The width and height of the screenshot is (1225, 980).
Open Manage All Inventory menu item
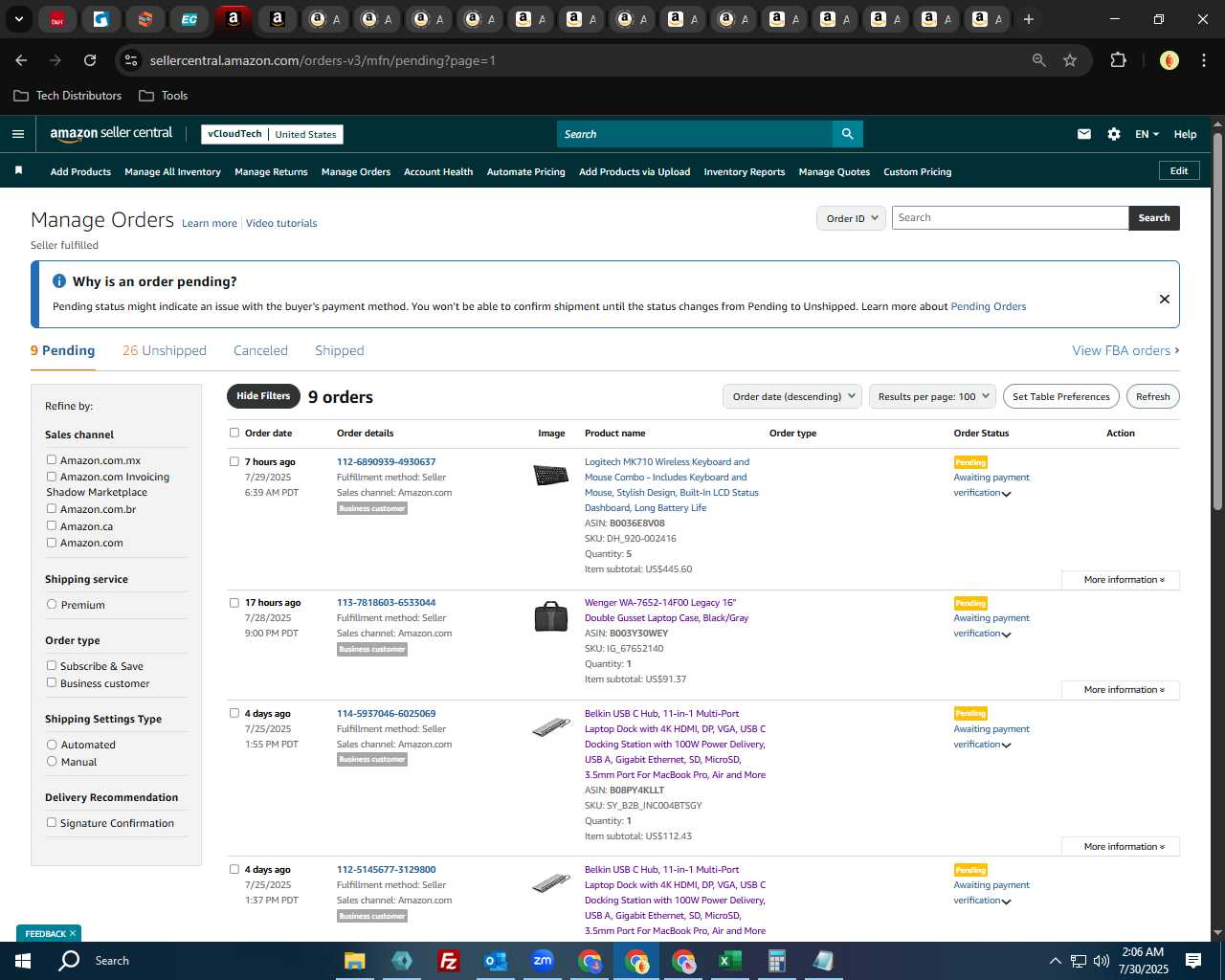pyautogui.click(x=172, y=172)
